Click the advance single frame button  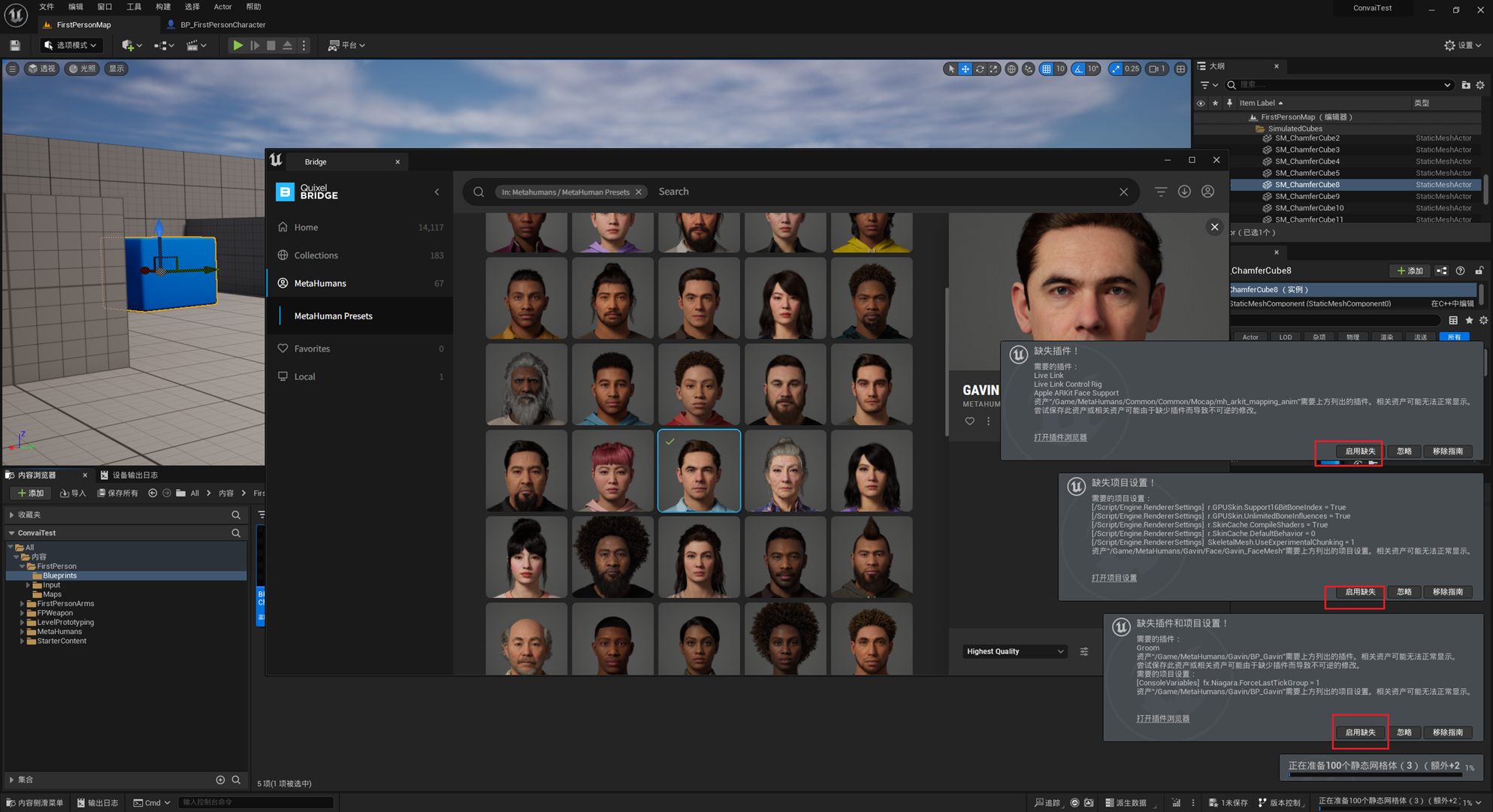255,45
